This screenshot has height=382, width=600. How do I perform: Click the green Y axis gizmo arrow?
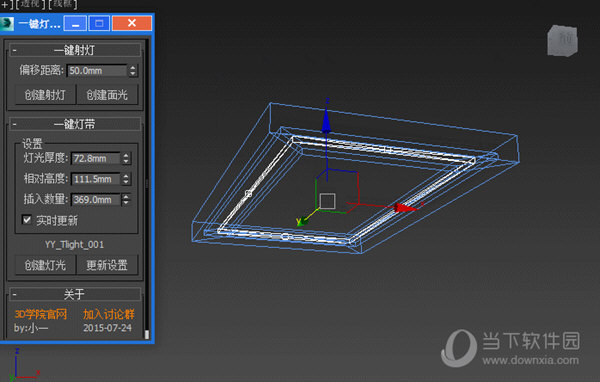302,221
